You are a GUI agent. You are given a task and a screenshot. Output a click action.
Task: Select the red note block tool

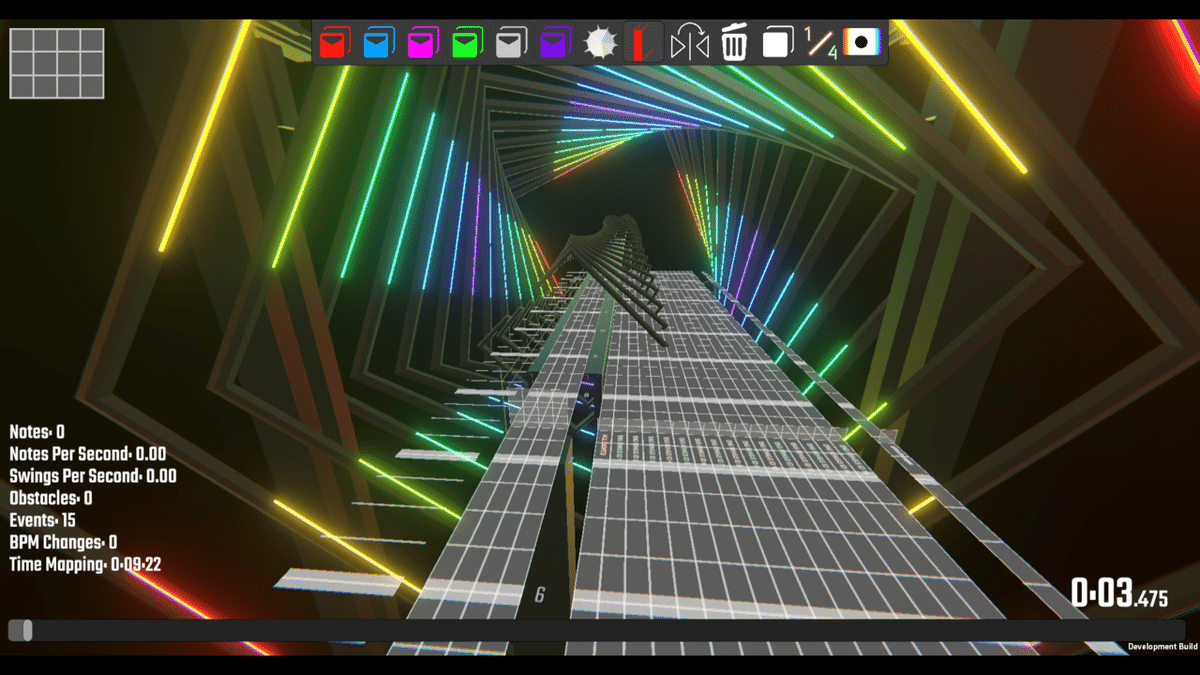[335, 43]
